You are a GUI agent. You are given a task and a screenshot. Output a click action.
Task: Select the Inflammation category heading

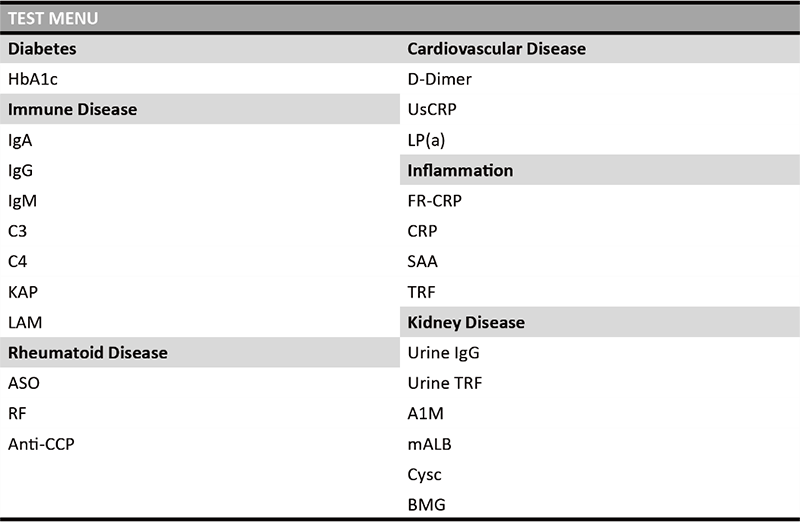coord(460,170)
